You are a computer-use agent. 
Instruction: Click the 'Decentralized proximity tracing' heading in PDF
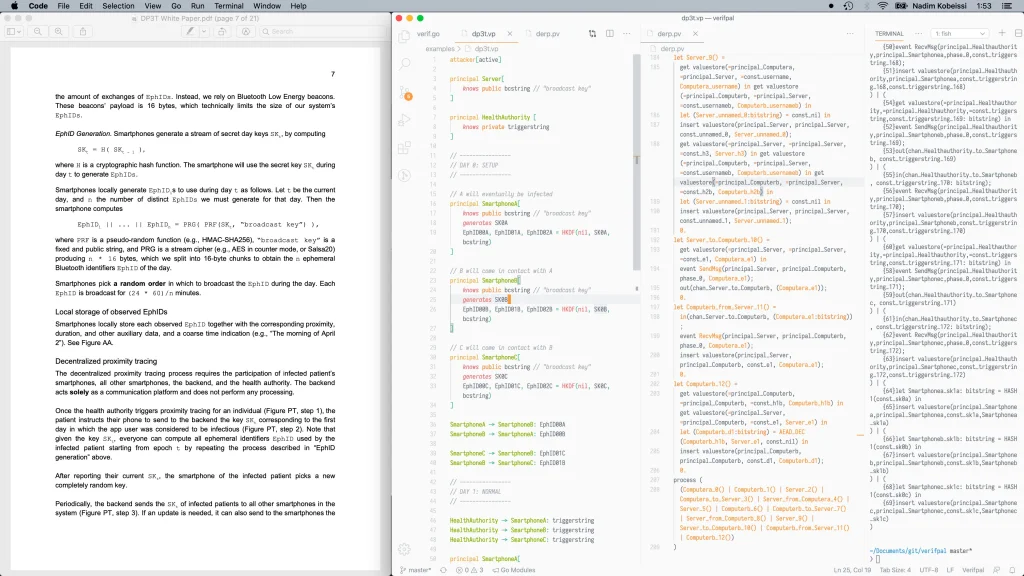106,361
